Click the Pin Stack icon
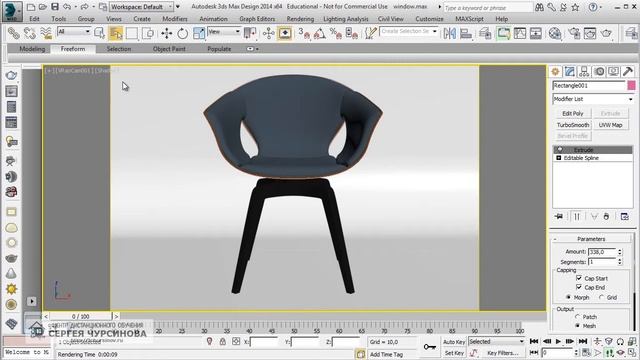 pyautogui.click(x=559, y=216)
